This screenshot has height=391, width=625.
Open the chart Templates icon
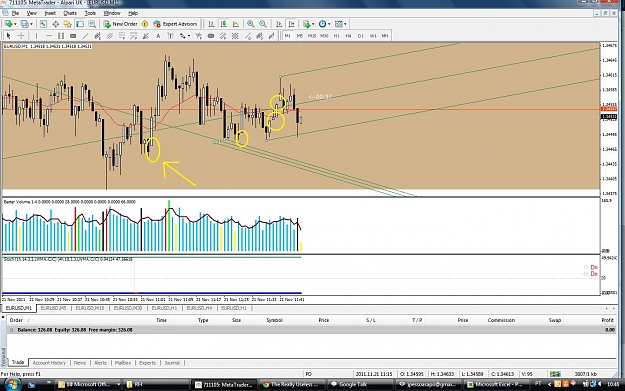pos(338,24)
